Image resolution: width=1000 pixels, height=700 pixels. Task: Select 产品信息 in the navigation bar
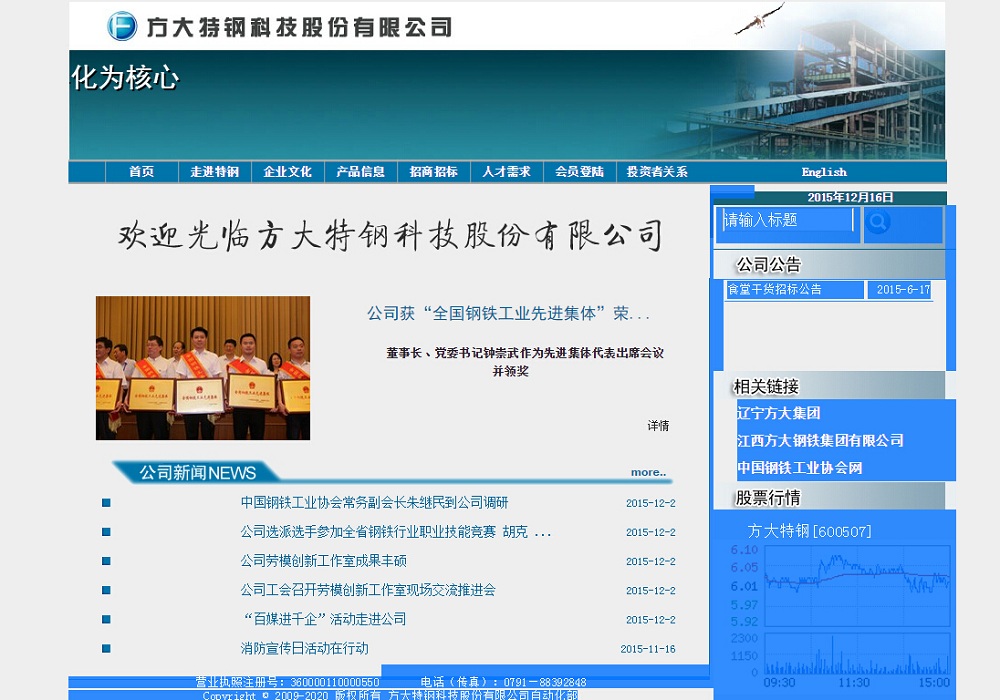[360, 171]
